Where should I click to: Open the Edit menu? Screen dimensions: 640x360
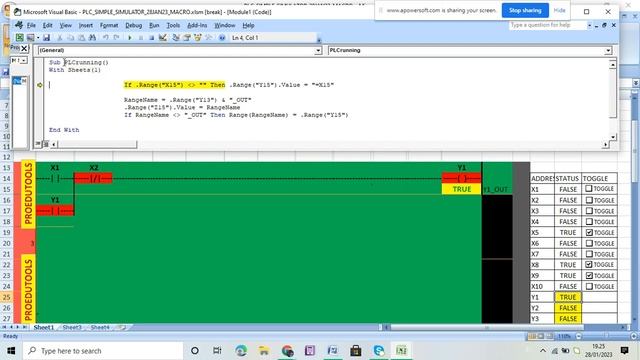tap(47, 25)
